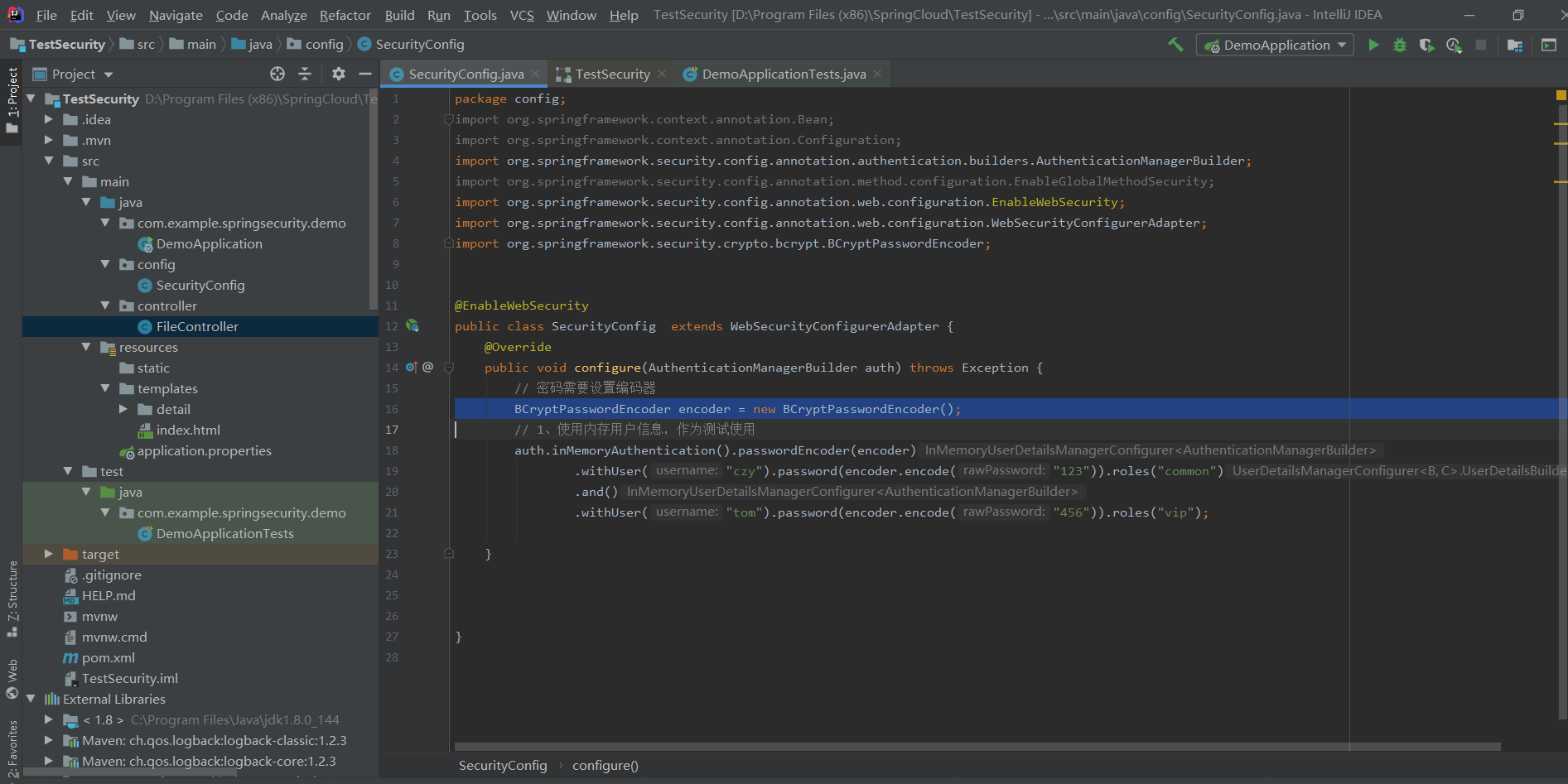Collapse the controller package
The image size is (1568, 784).
105,305
